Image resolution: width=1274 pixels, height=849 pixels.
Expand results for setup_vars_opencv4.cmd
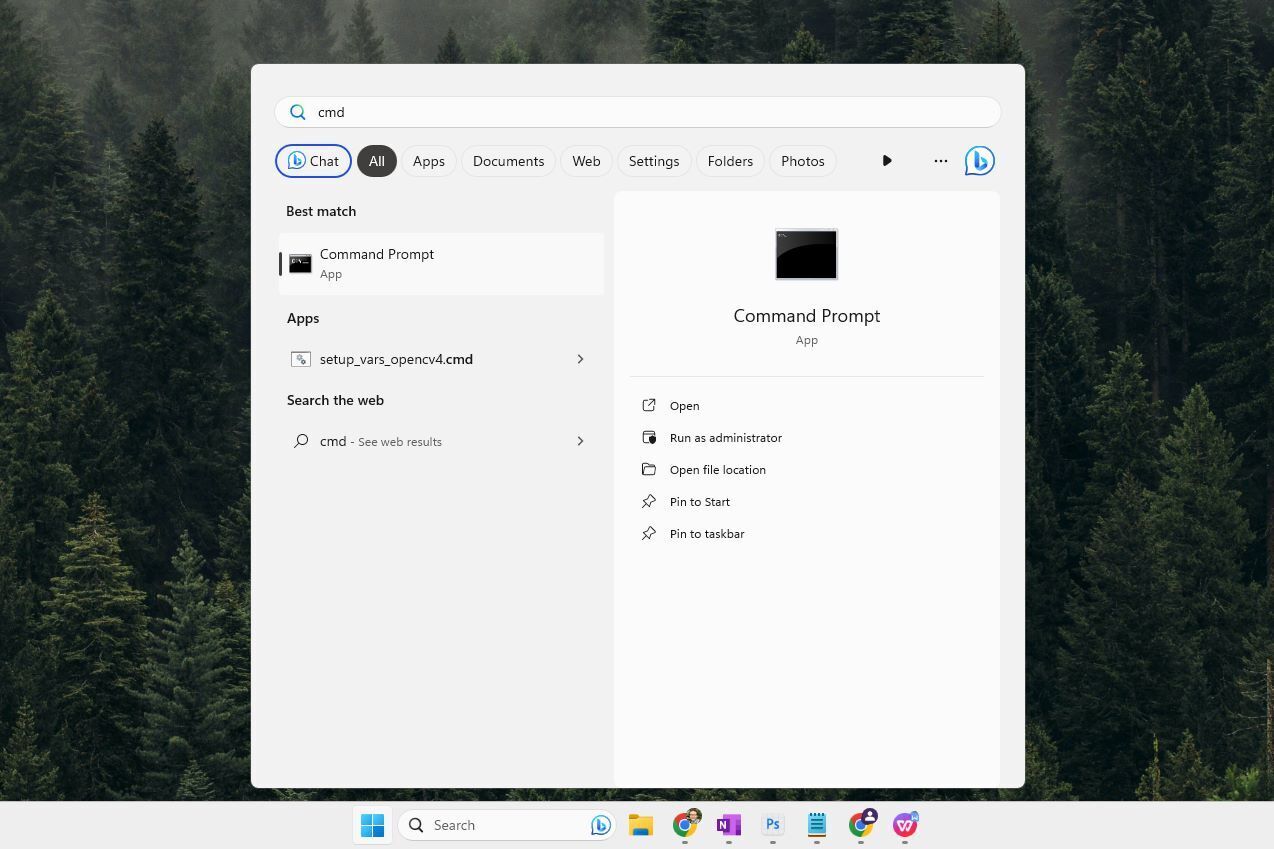580,359
